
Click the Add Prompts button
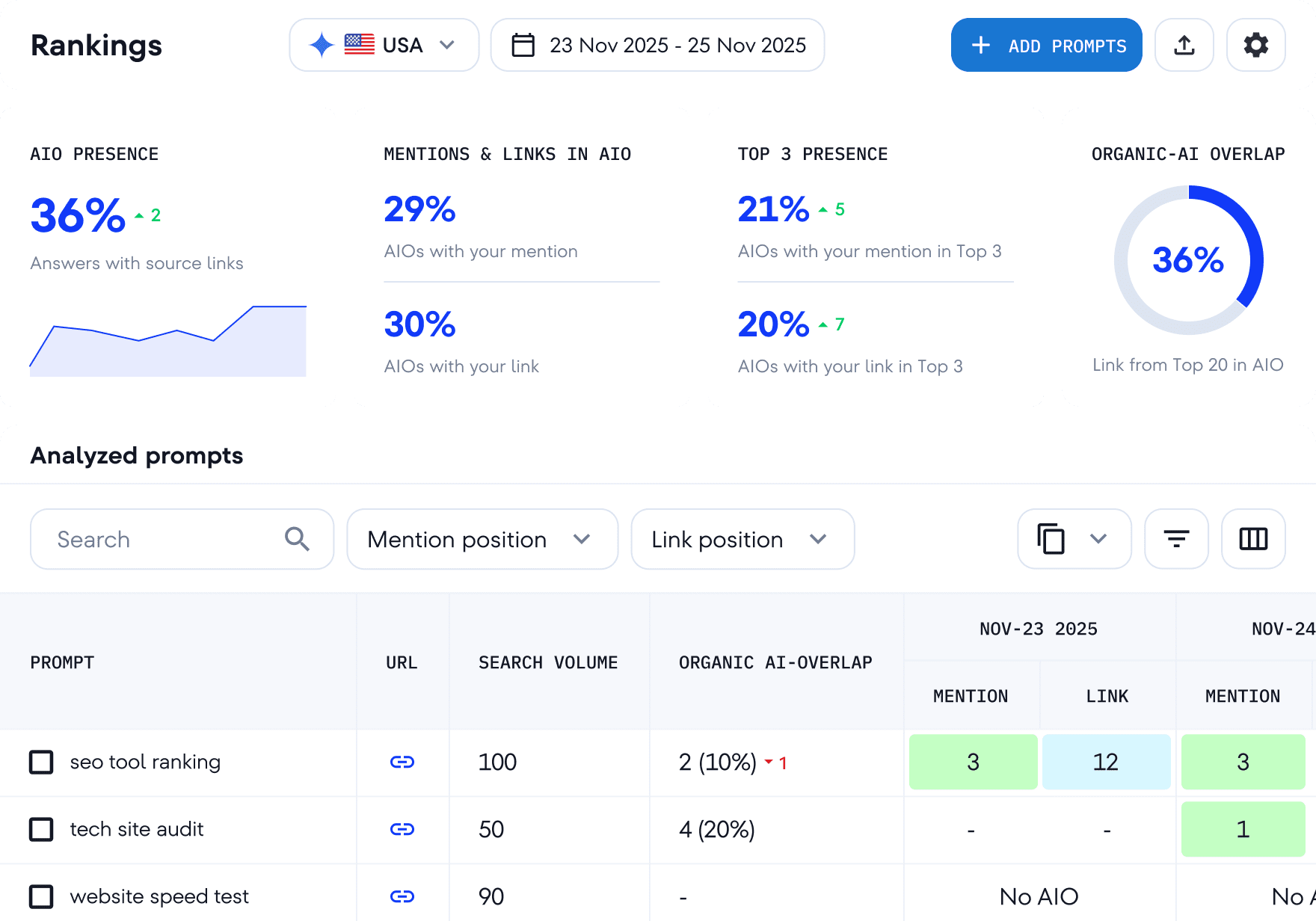pos(1046,45)
